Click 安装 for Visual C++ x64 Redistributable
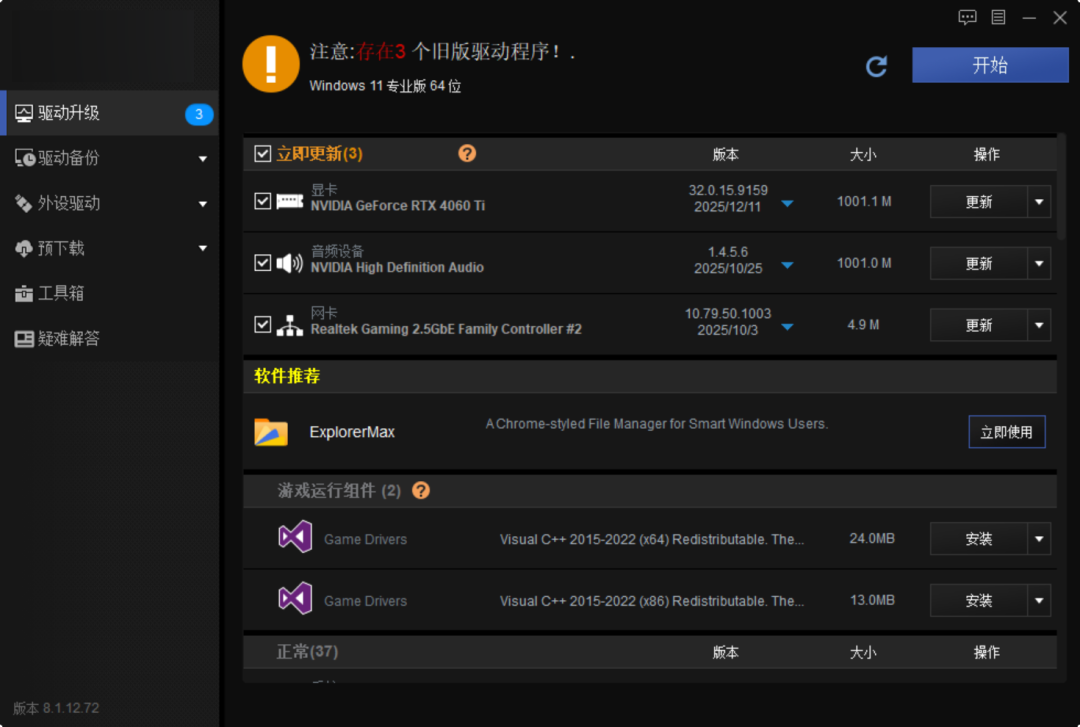 tap(979, 538)
